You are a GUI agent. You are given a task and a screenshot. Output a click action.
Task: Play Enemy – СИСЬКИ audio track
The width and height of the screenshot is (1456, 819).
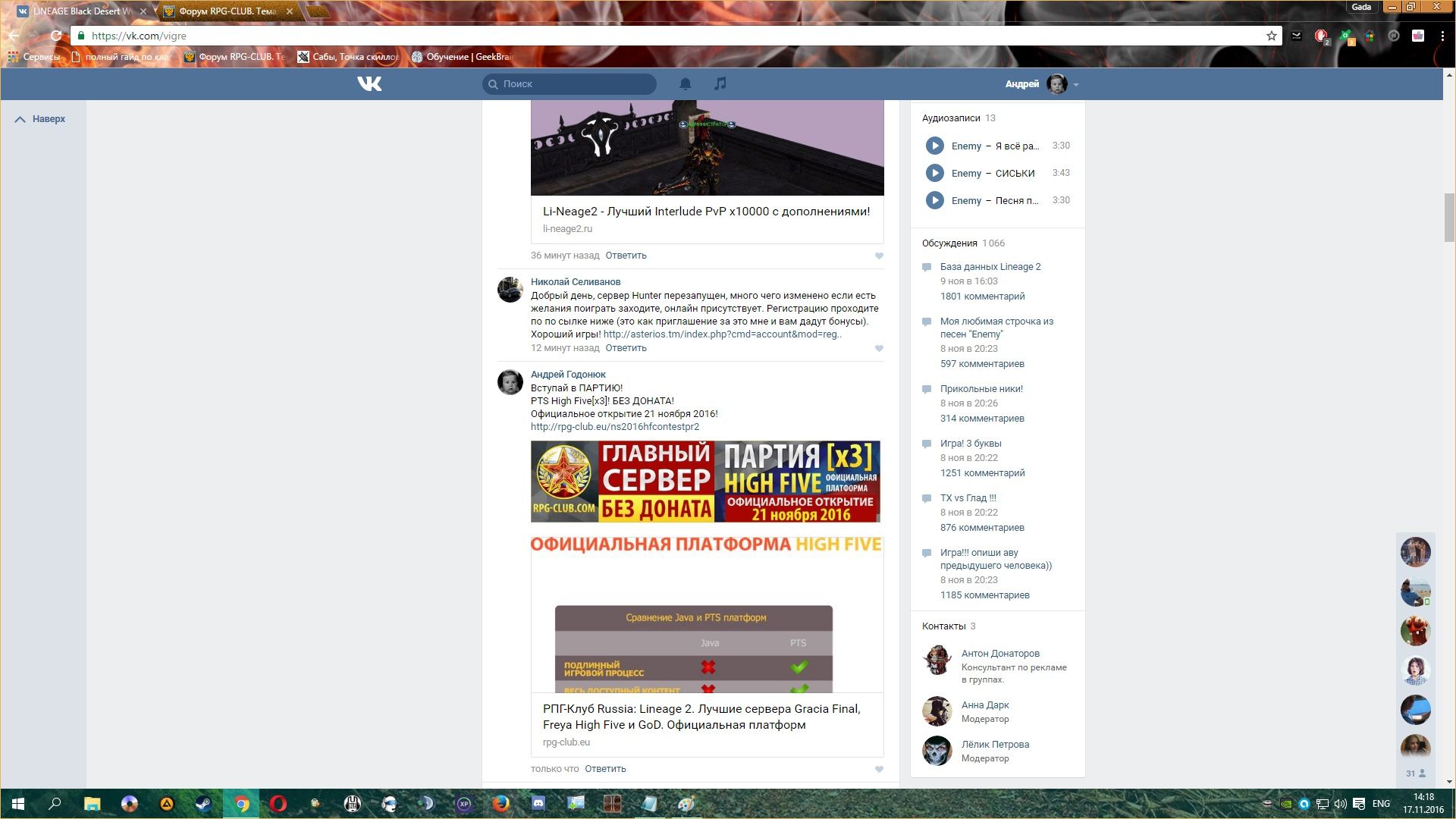click(x=934, y=173)
